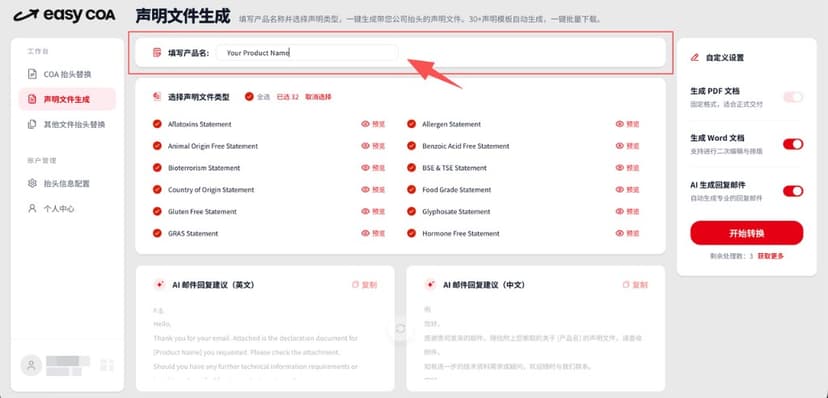Click icon right of the username
The width and height of the screenshot is (828, 398).
pyautogui.click(x=107, y=365)
